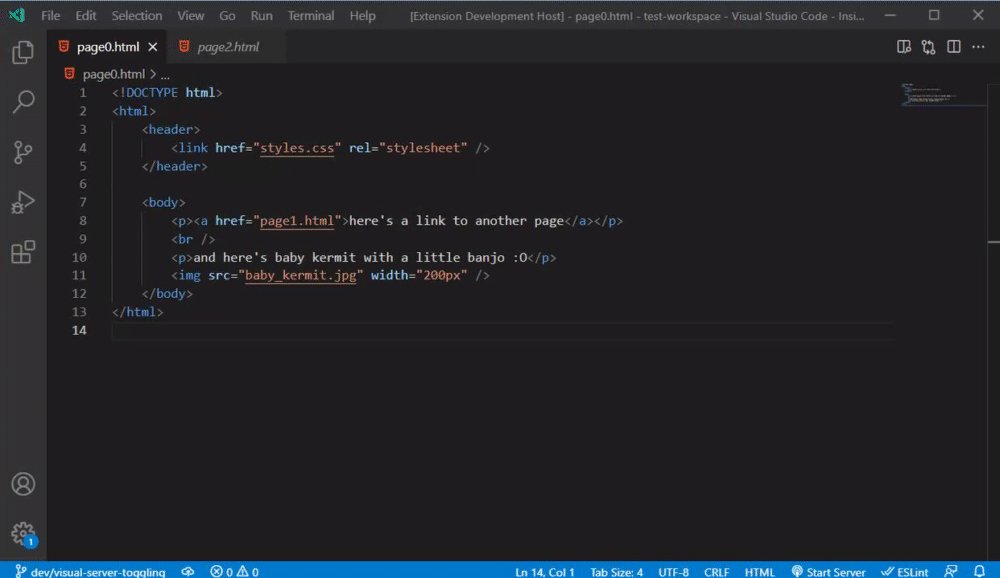Open the More Actions ellipsis menu

978,46
